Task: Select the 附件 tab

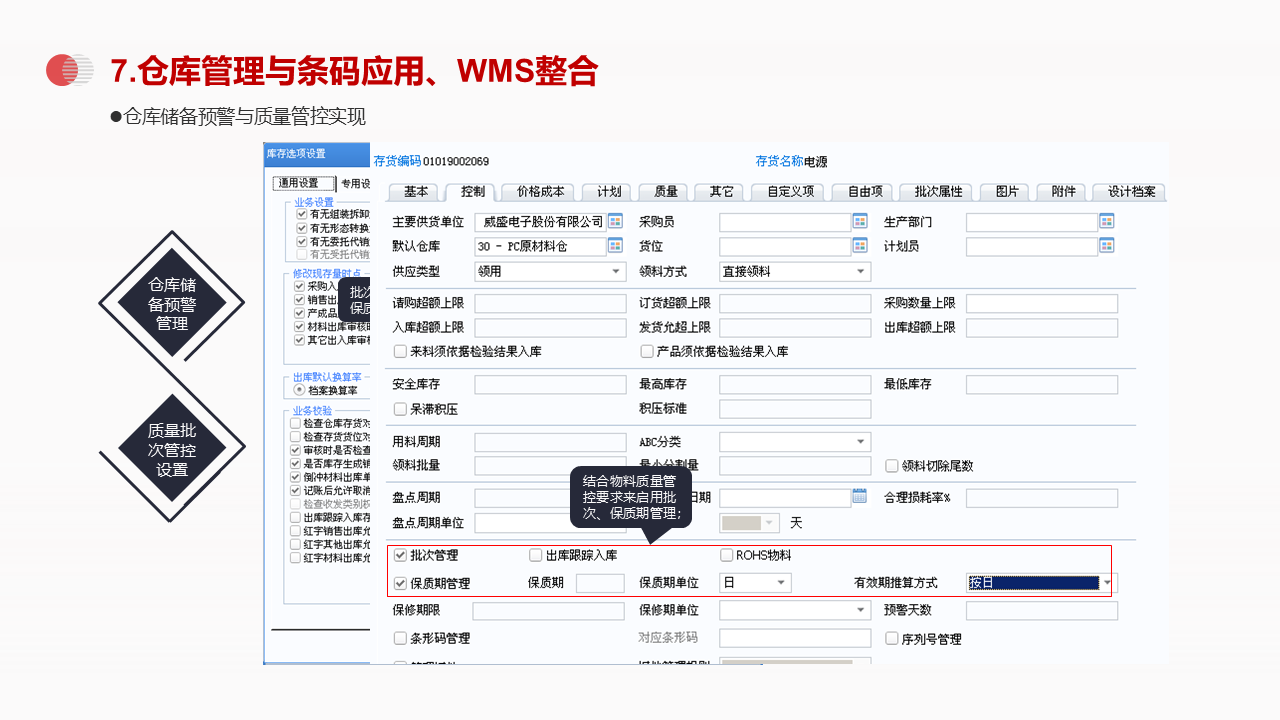Action: [1063, 192]
